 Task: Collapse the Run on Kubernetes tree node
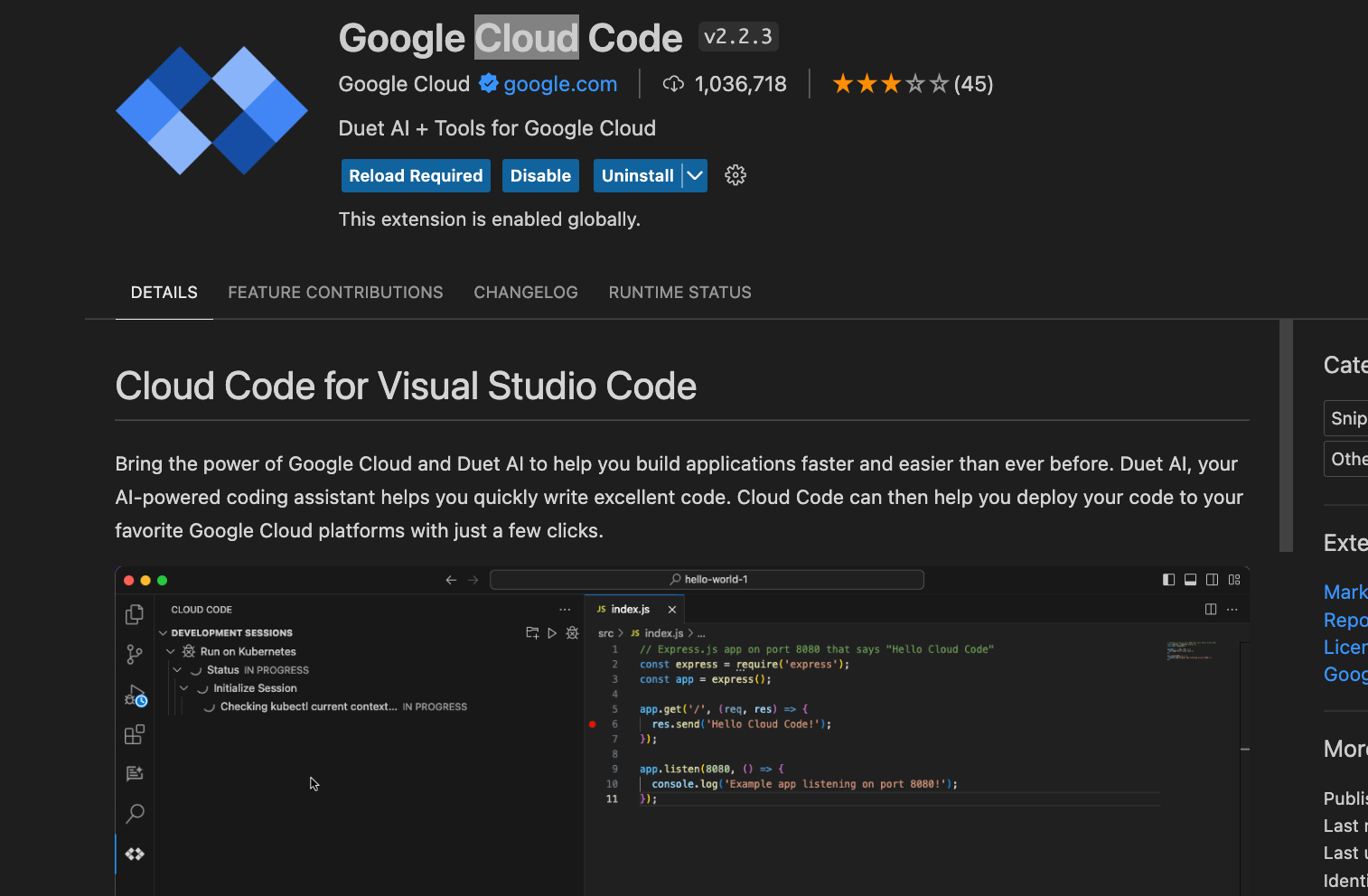(171, 651)
